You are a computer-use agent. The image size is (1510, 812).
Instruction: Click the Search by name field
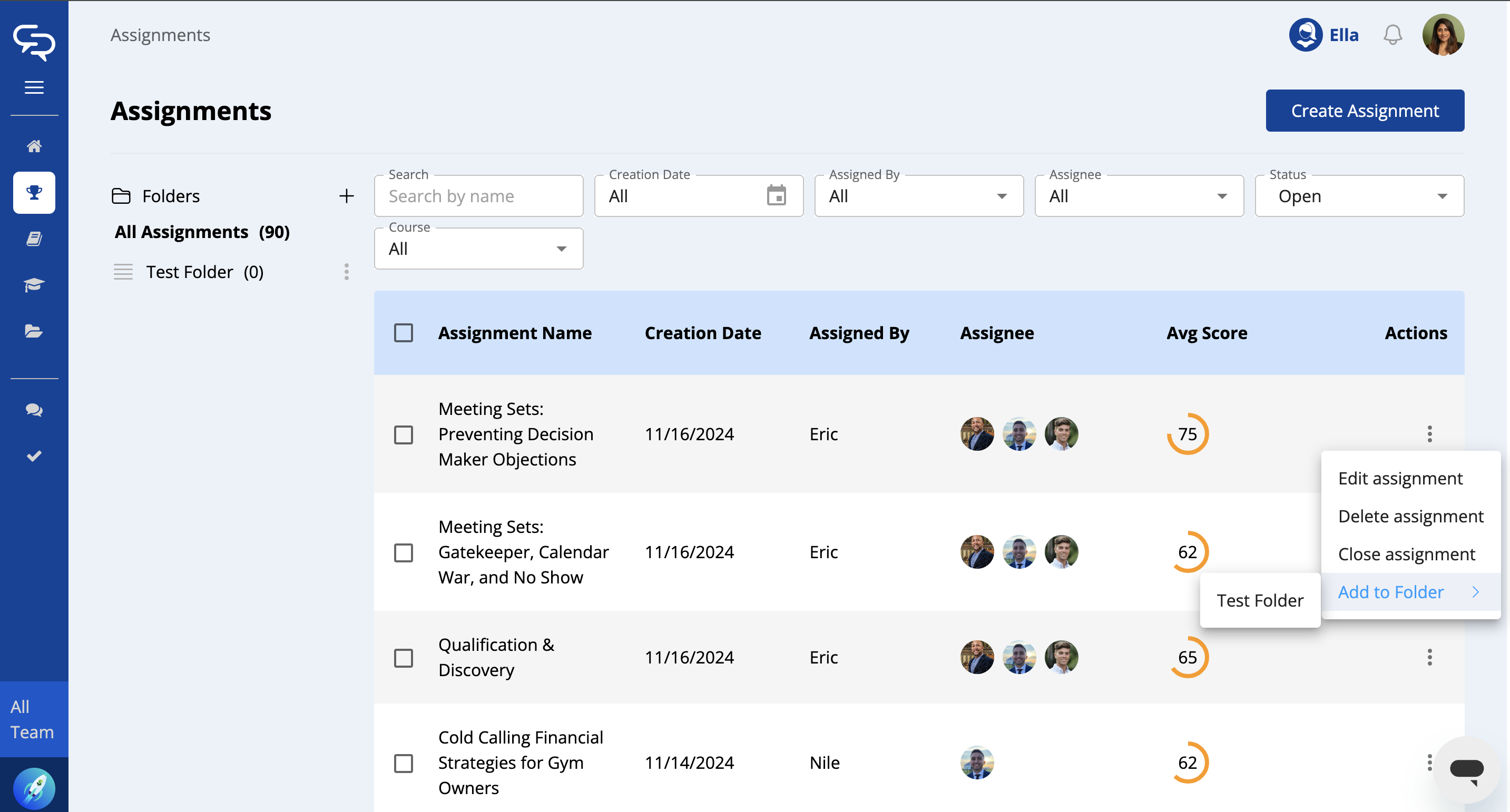(478, 196)
